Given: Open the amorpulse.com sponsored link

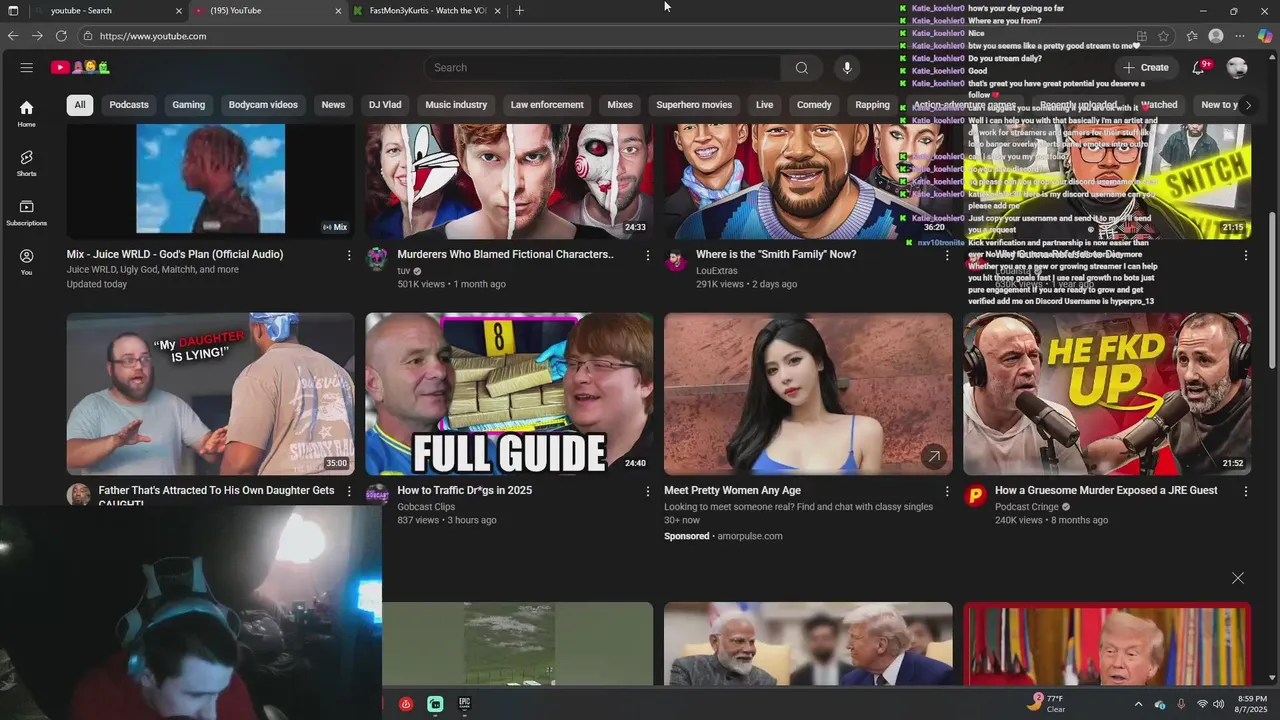Looking at the screenshot, I should tap(750, 536).
